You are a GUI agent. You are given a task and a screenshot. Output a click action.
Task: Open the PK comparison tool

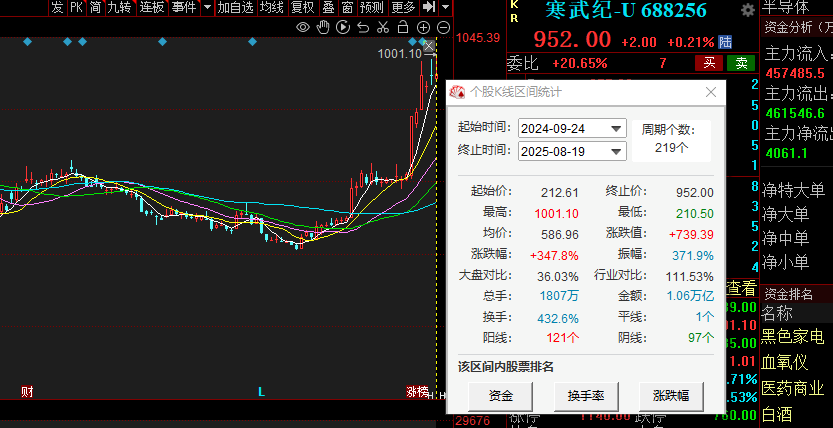(x=76, y=7)
